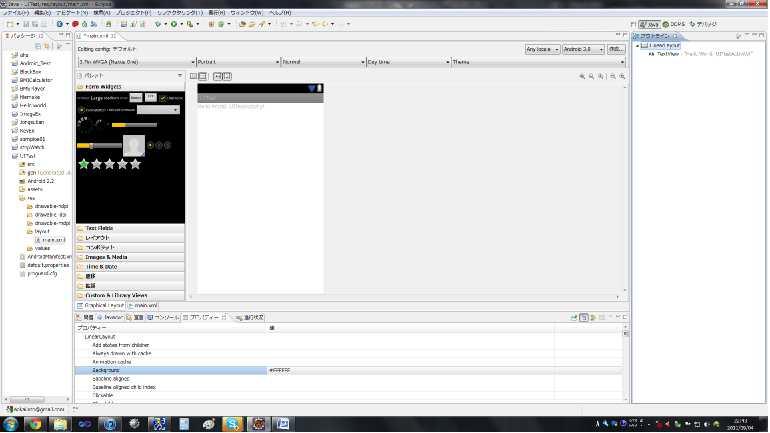Screen dimensions: 770x433
Task: Click the green Run button in toolbar
Action: (174, 23)
